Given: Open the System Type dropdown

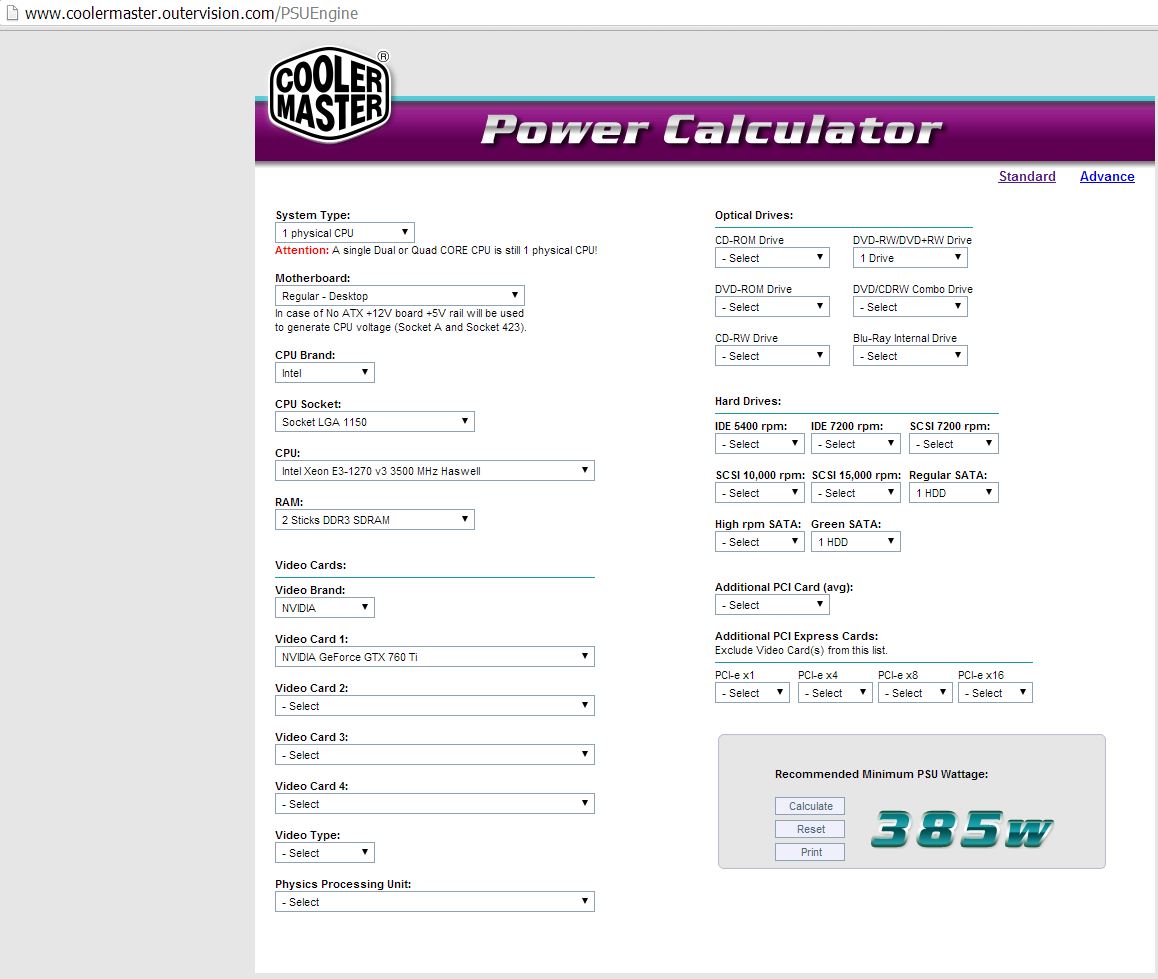Looking at the screenshot, I should point(344,233).
